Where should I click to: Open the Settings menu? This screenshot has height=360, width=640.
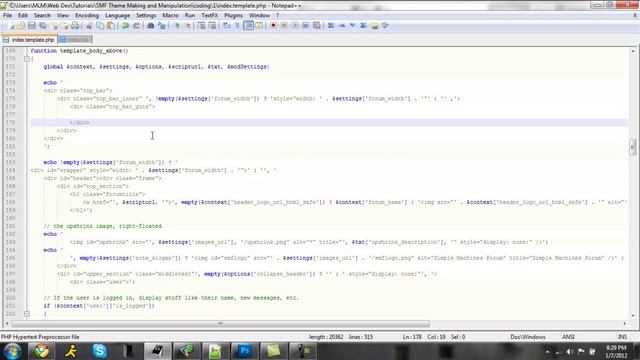tap(146, 16)
